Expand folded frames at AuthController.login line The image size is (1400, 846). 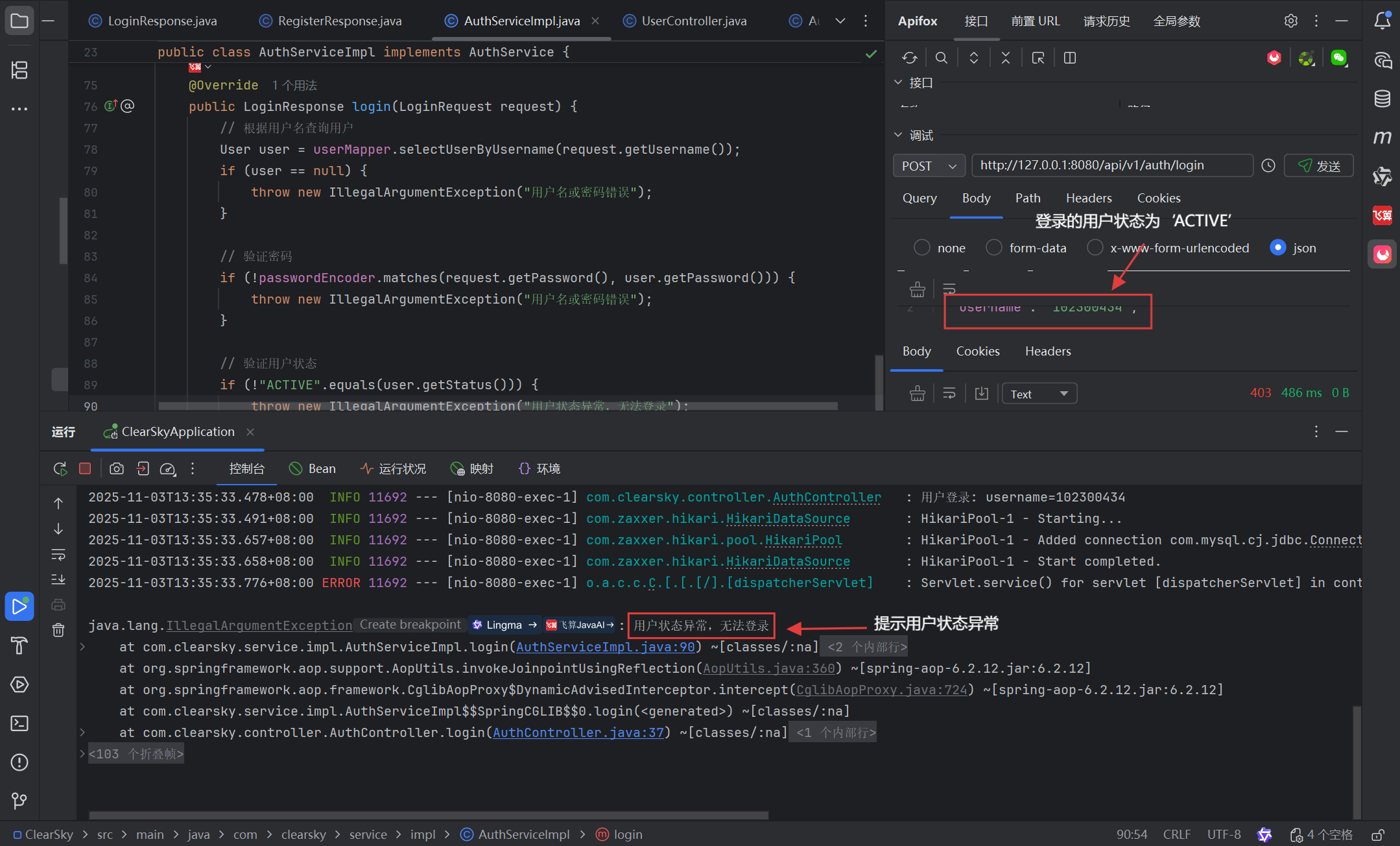coord(82,732)
